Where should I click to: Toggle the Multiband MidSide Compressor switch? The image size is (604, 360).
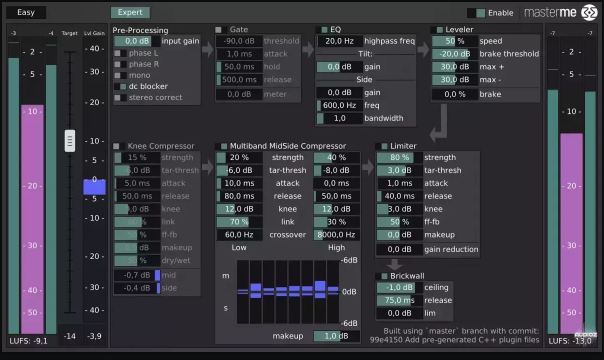pos(221,146)
